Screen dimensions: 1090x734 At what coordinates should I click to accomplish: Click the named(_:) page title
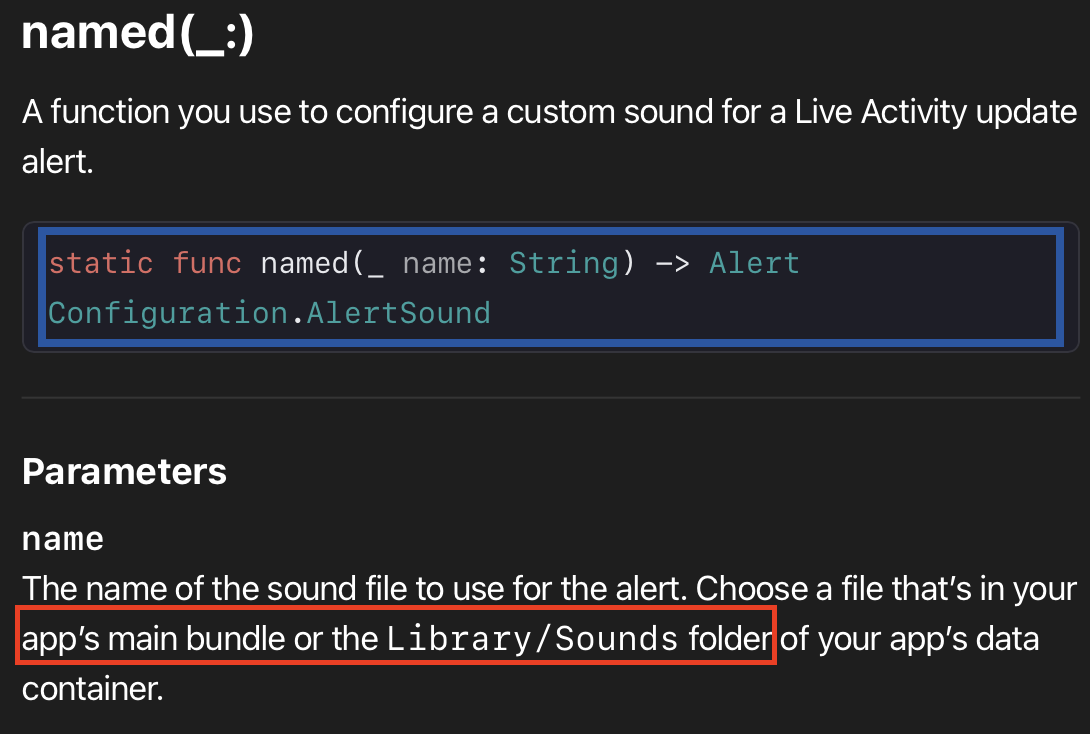pyautogui.click(x=138, y=32)
